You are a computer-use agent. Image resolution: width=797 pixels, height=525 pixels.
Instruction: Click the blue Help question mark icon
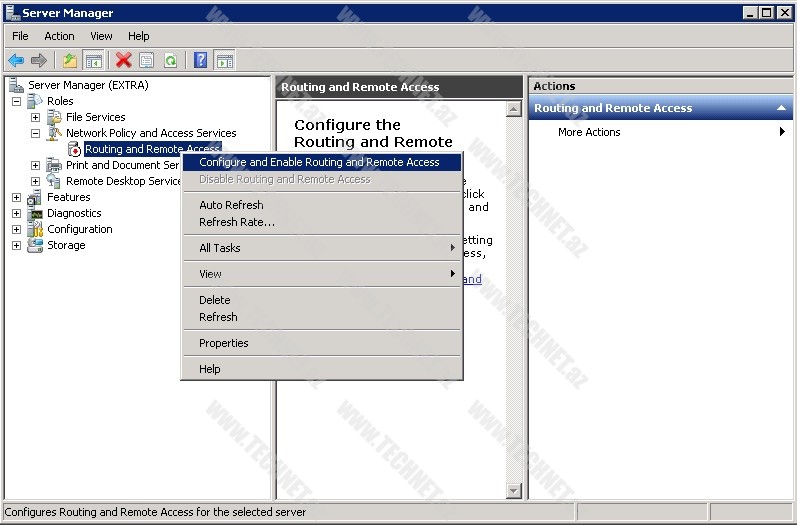(201, 61)
